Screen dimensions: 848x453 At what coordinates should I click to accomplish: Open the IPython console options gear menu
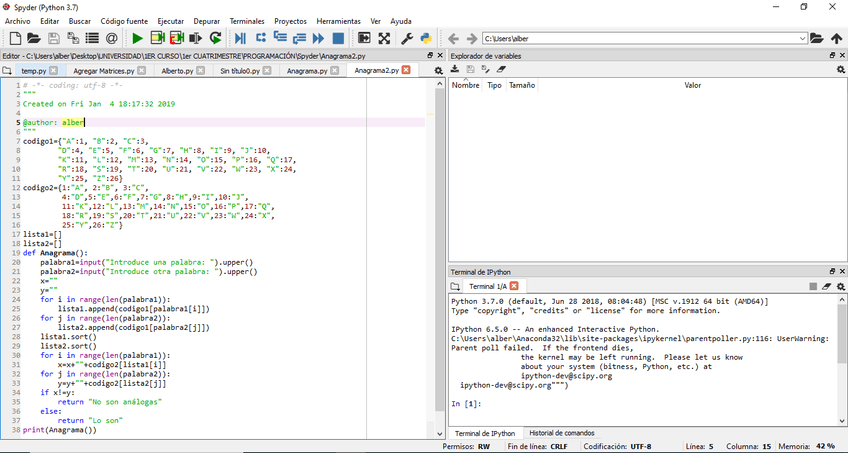coord(840,287)
